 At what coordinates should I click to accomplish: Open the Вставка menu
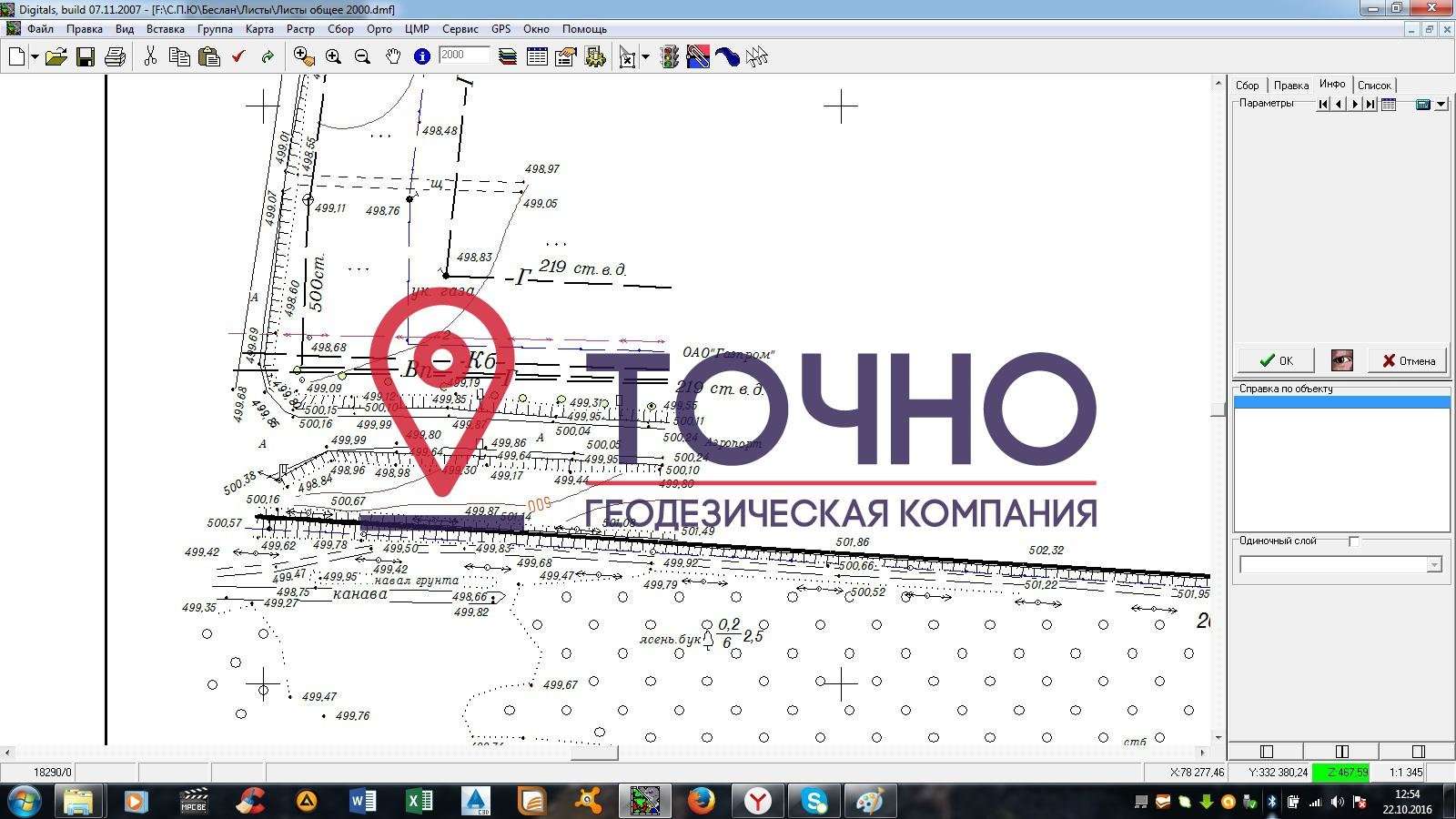pos(166,29)
